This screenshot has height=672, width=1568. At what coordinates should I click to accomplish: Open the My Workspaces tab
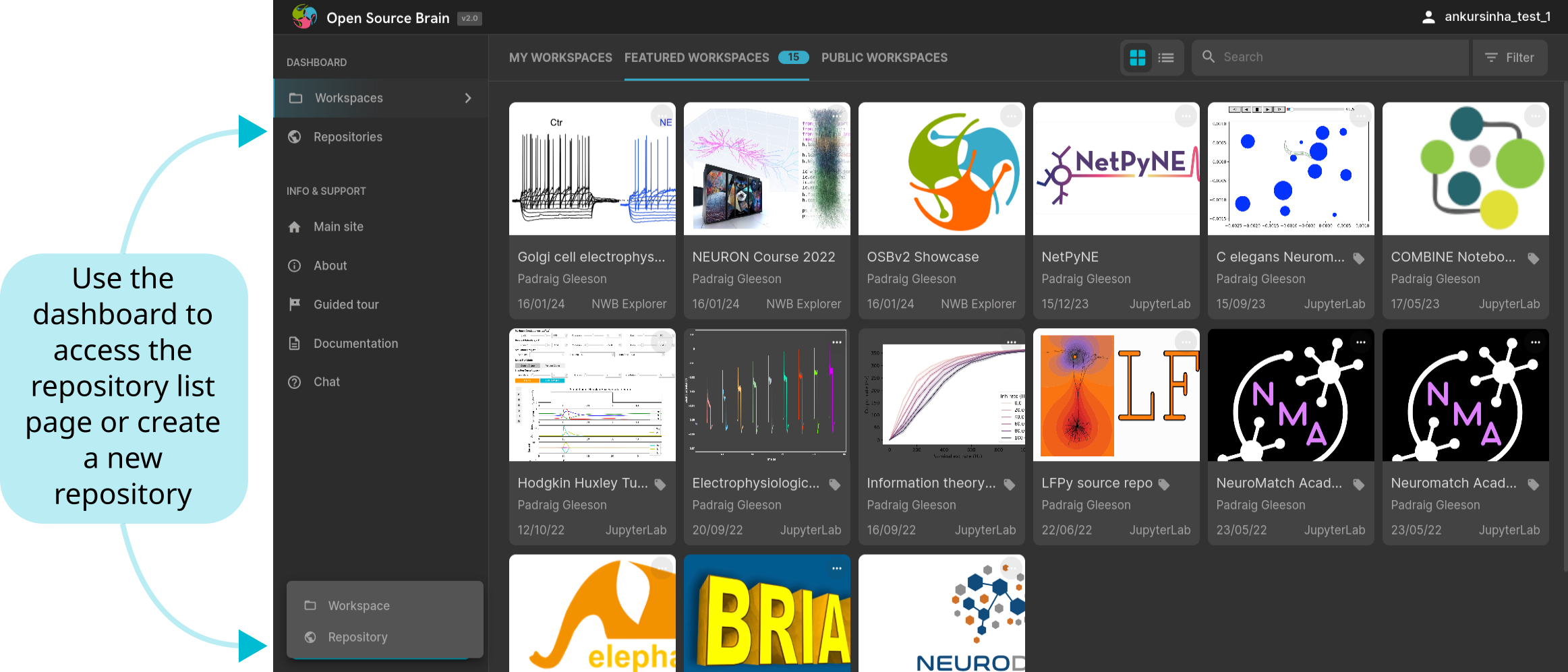560,58
